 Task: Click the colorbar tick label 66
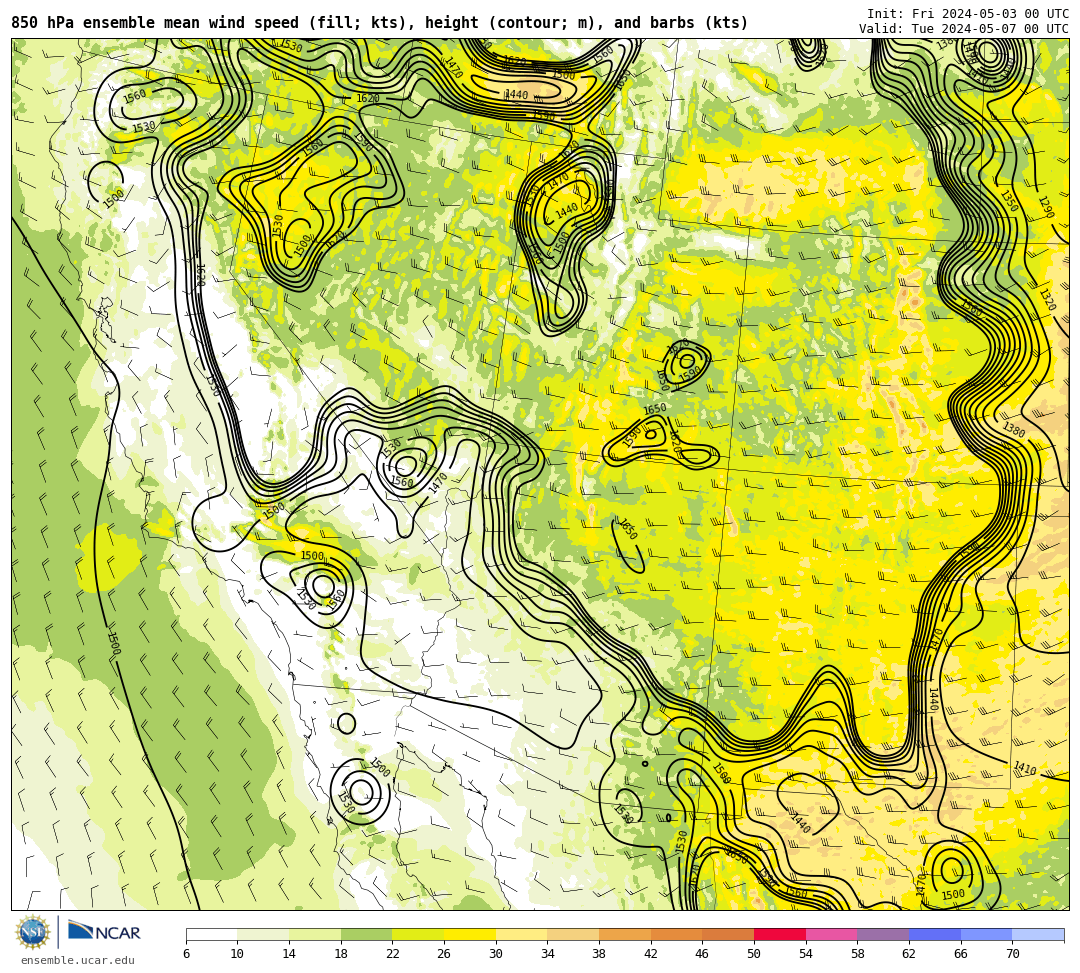(x=961, y=954)
